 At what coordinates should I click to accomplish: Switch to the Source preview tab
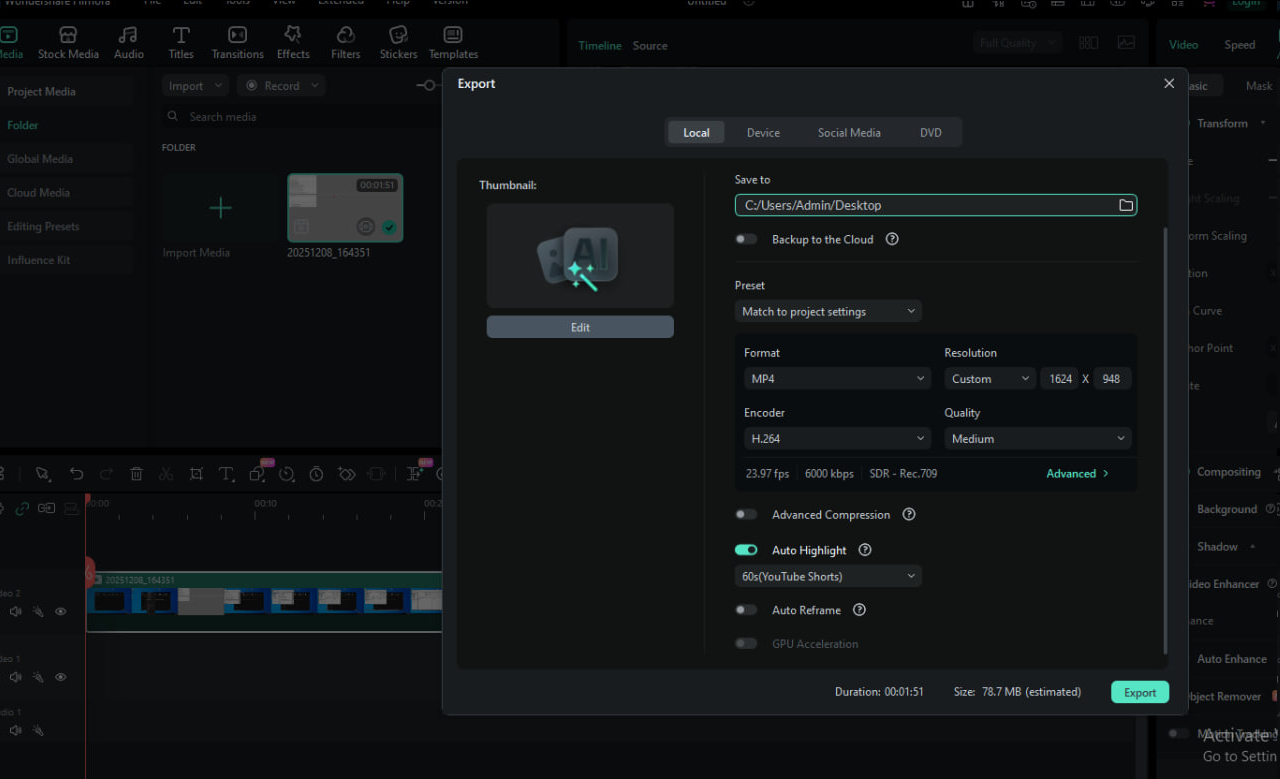pyautogui.click(x=650, y=46)
